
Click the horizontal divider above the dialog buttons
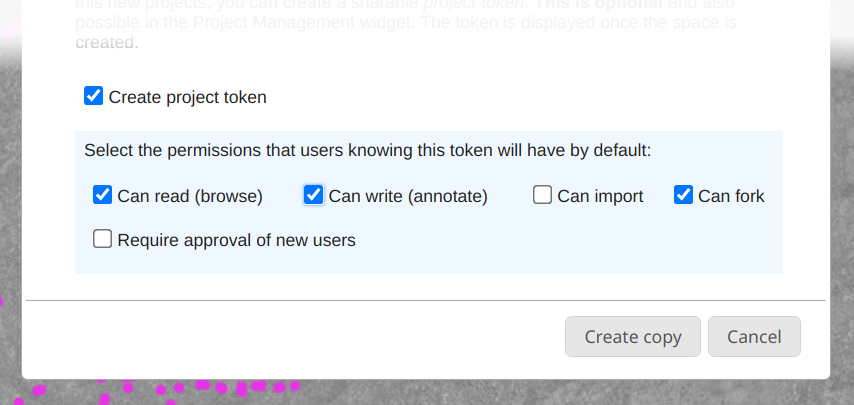pyautogui.click(x=426, y=300)
